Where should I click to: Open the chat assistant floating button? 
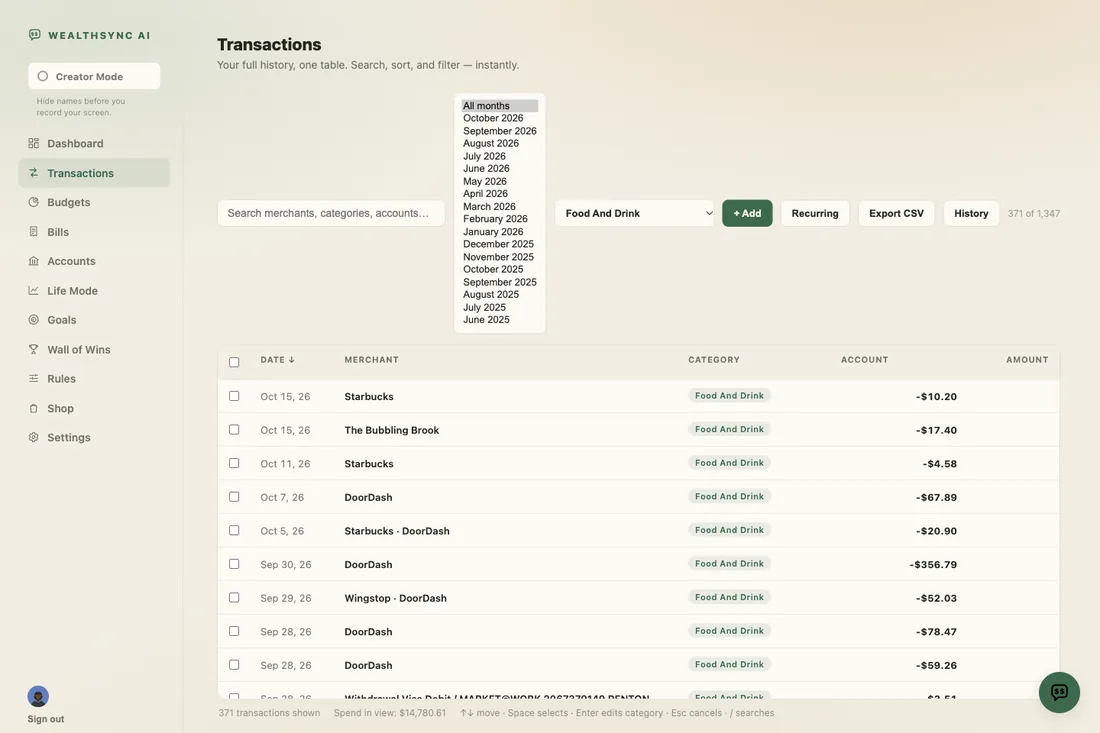1059,692
